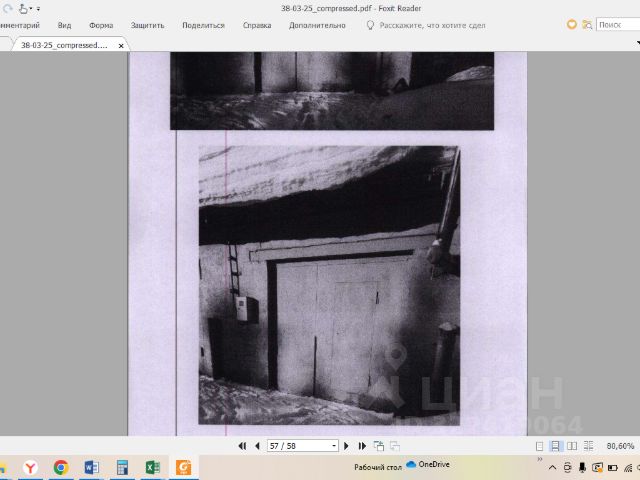
Task: Go to the first page
Action: 242,446
